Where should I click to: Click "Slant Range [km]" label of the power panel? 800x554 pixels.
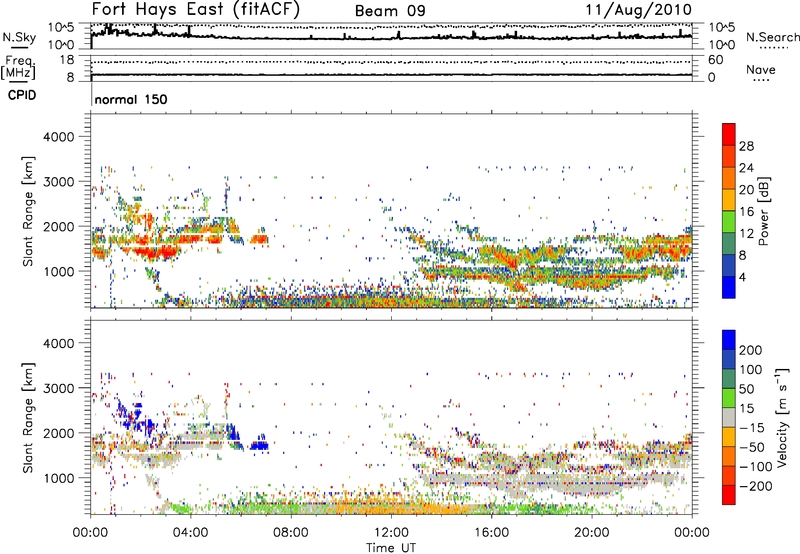(x=28, y=211)
